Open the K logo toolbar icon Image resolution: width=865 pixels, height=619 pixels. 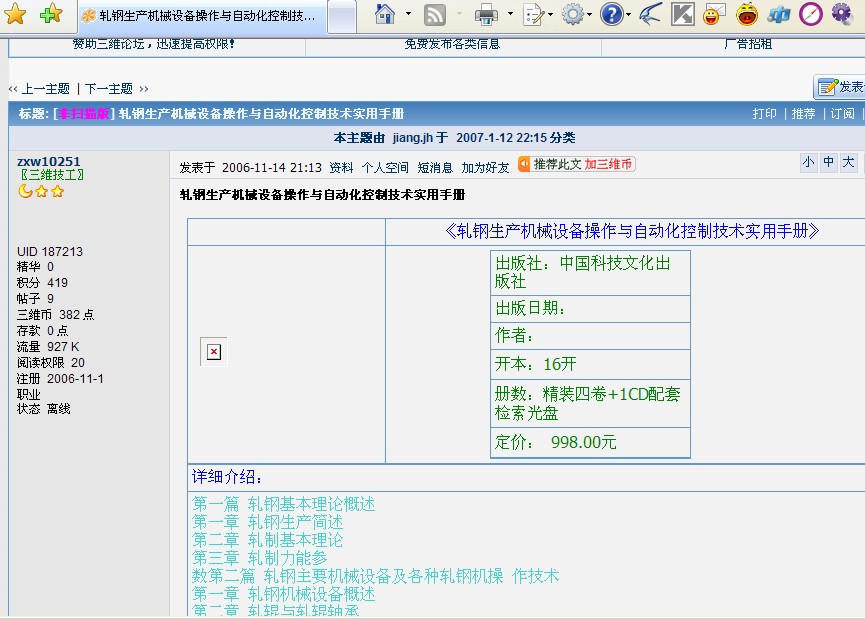[685, 13]
